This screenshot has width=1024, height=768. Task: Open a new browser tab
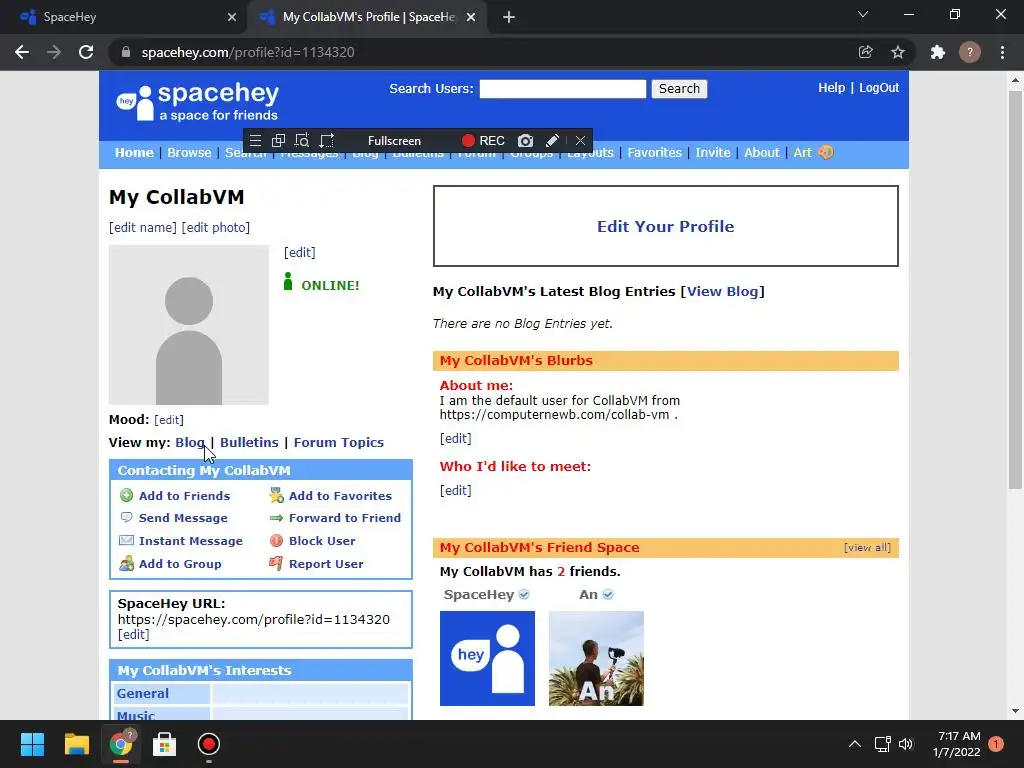pyautogui.click(x=509, y=17)
